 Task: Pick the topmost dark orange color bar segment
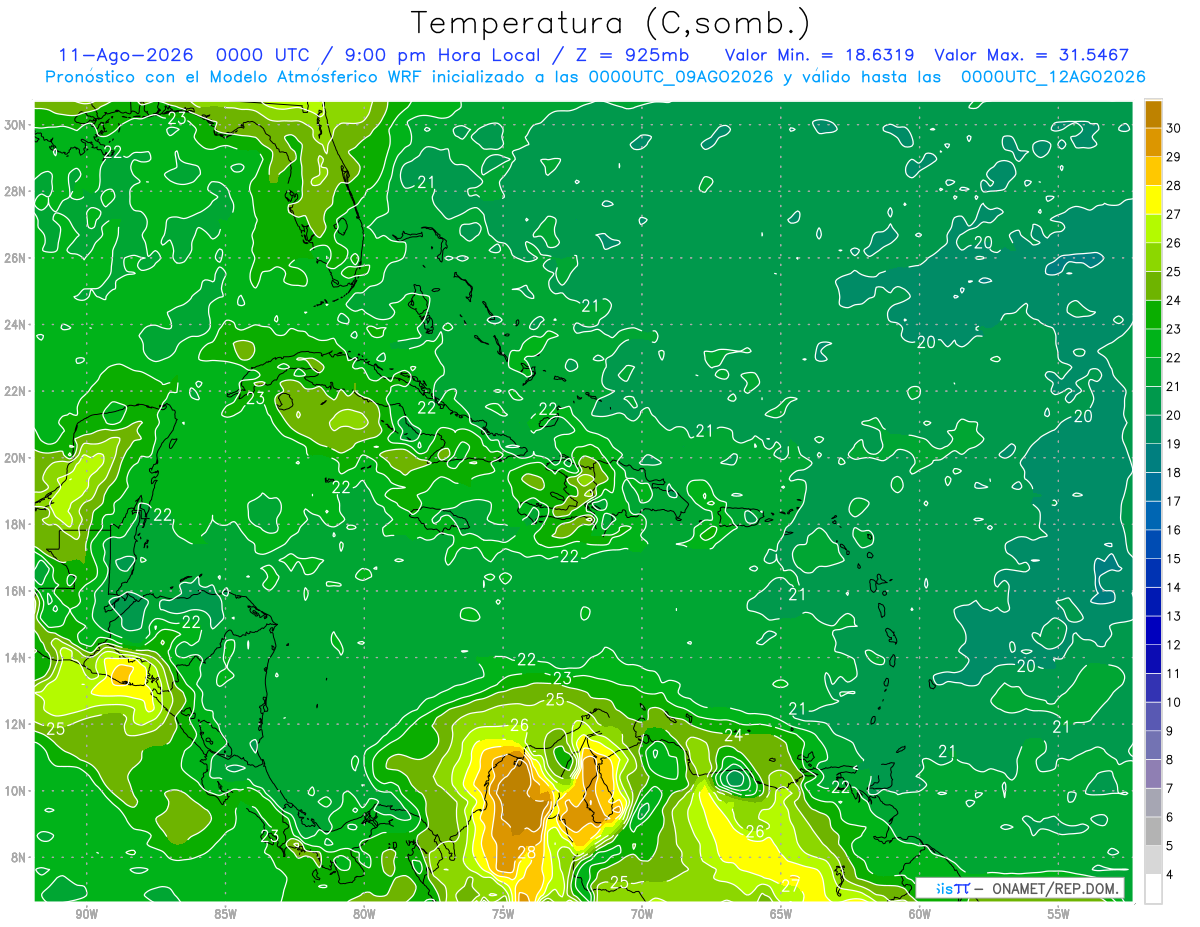point(1153,114)
